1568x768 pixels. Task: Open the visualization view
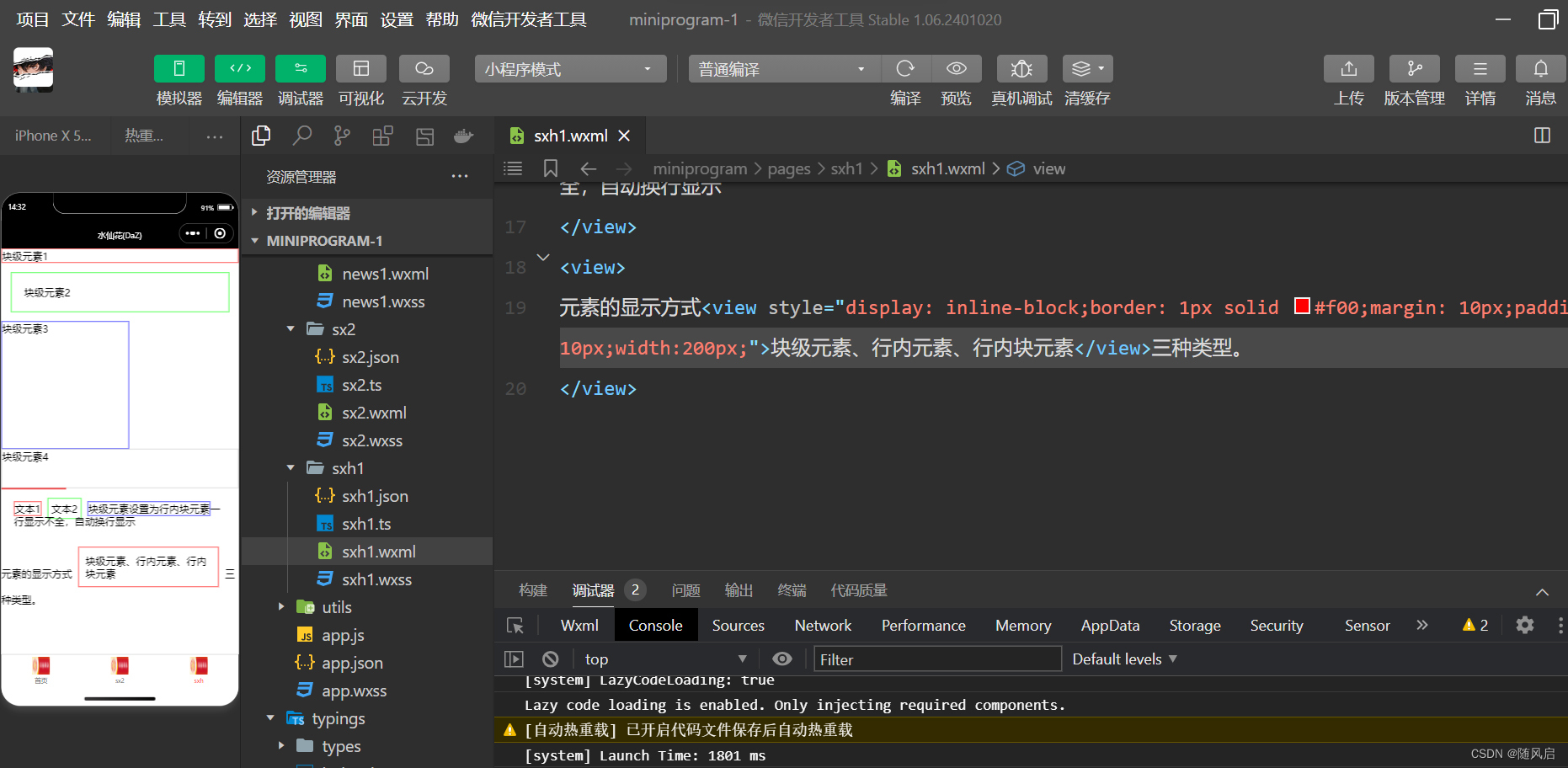point(361,69)
